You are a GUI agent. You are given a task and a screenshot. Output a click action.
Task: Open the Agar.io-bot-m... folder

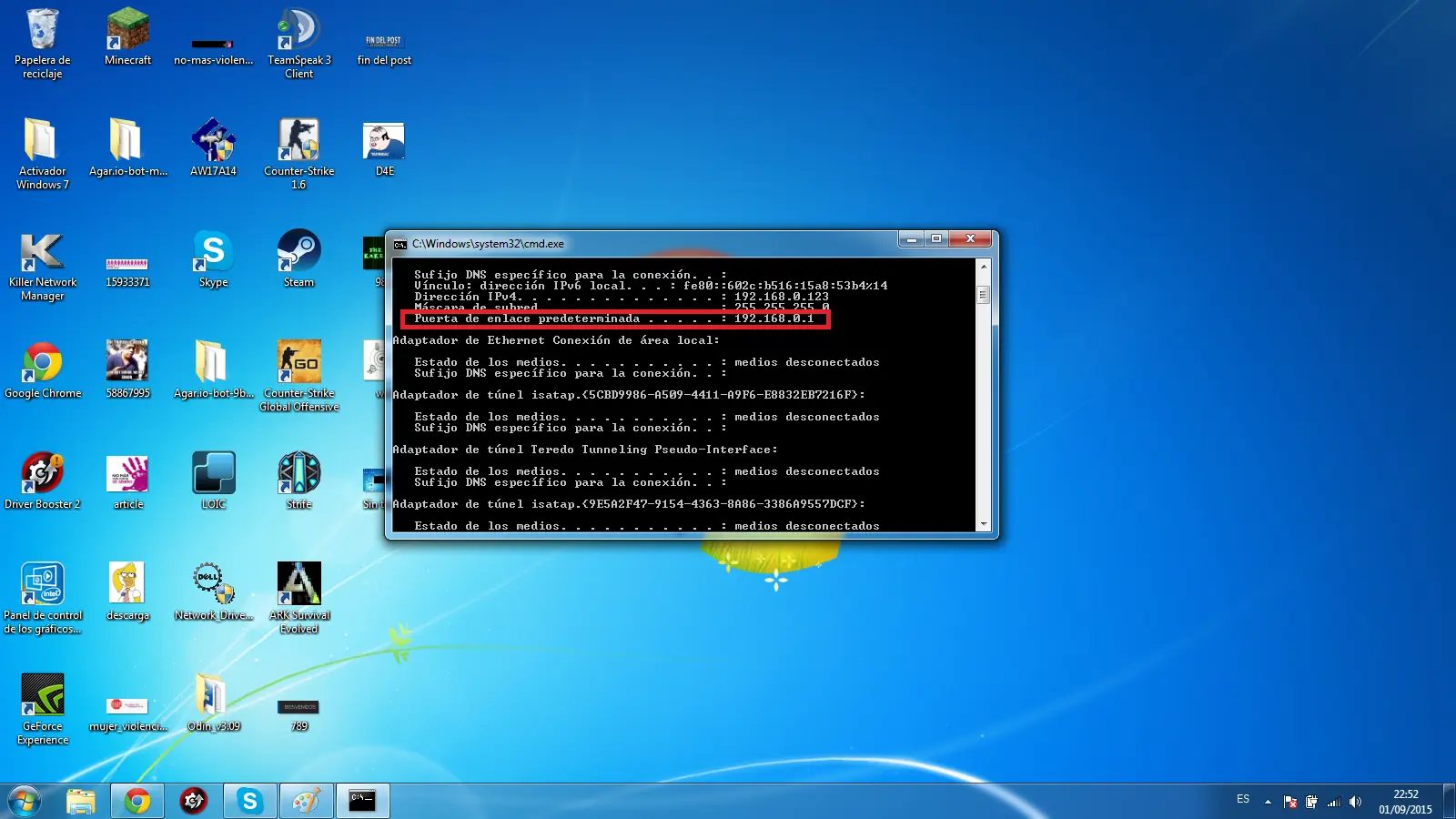click(x=127, y=147)
